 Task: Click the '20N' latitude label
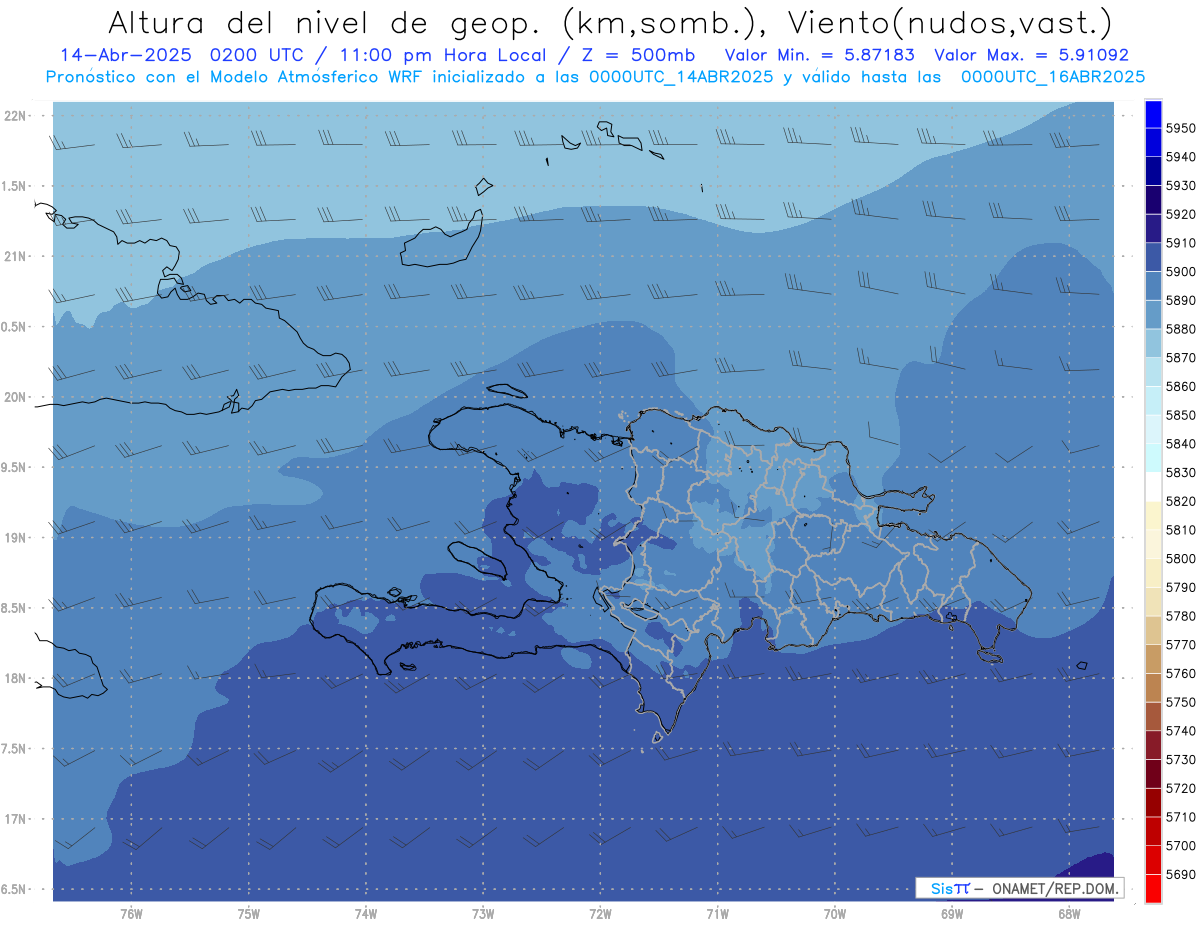[x=14, y=398]
